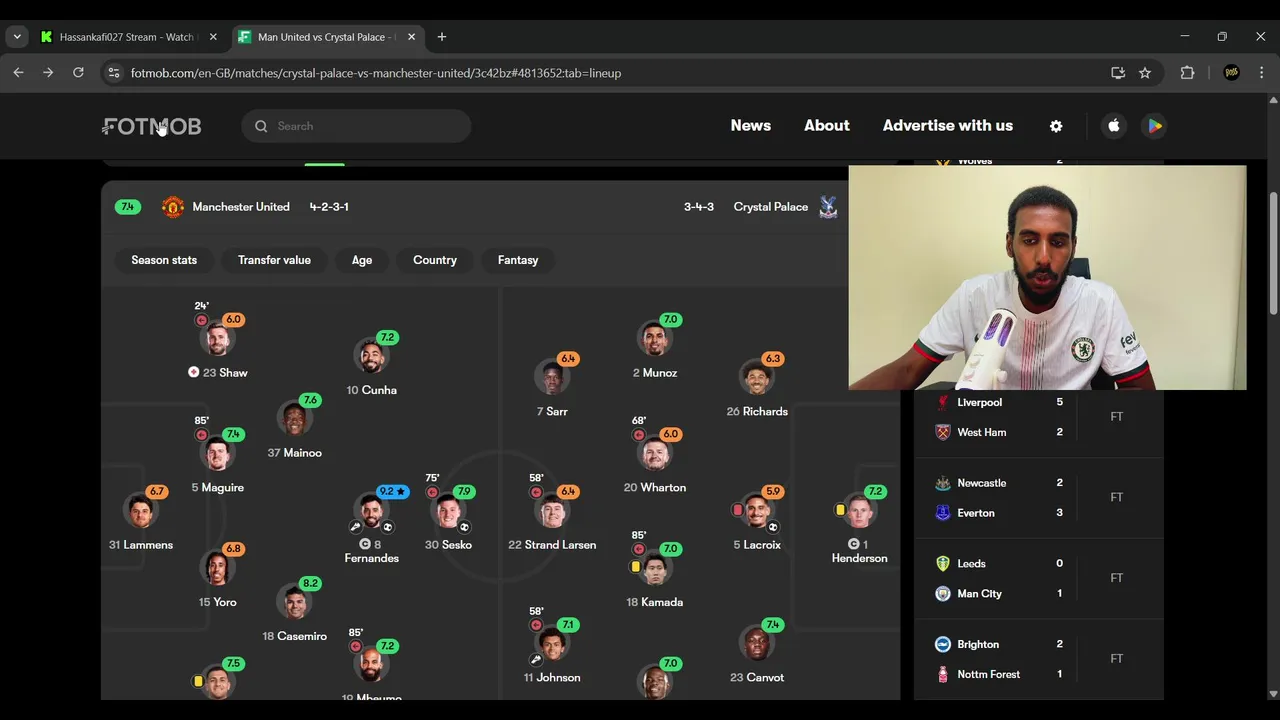
Task: Open the Crystal Palace team name link
Action: point(771,207)
